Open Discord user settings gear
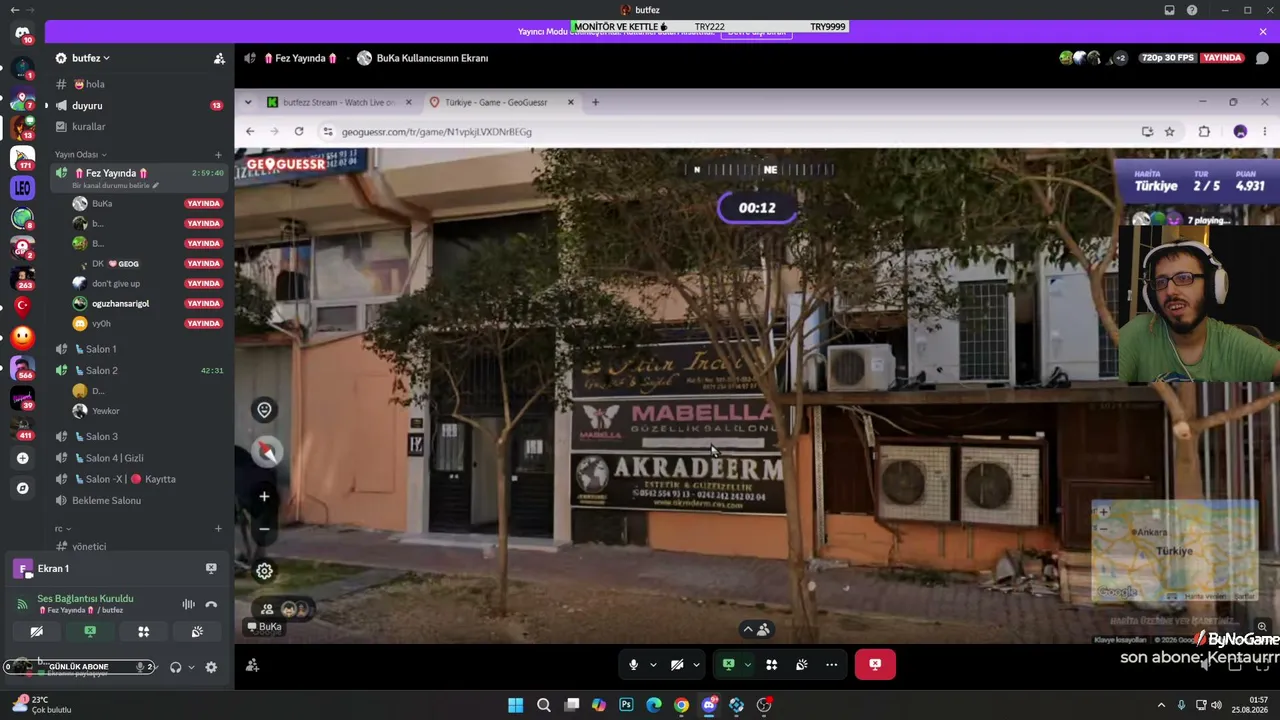The image size is (1280, 720). point(211,667)
